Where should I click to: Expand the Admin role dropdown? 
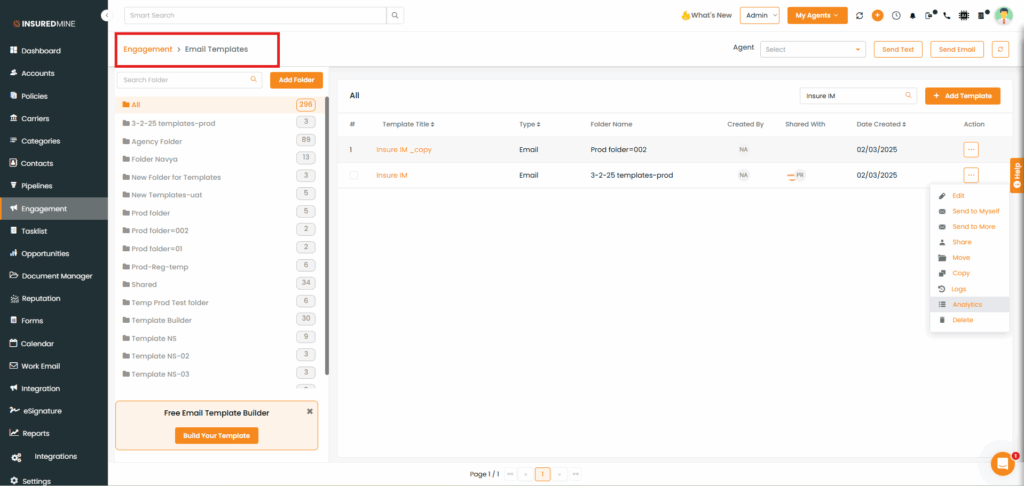coord(761,15)
